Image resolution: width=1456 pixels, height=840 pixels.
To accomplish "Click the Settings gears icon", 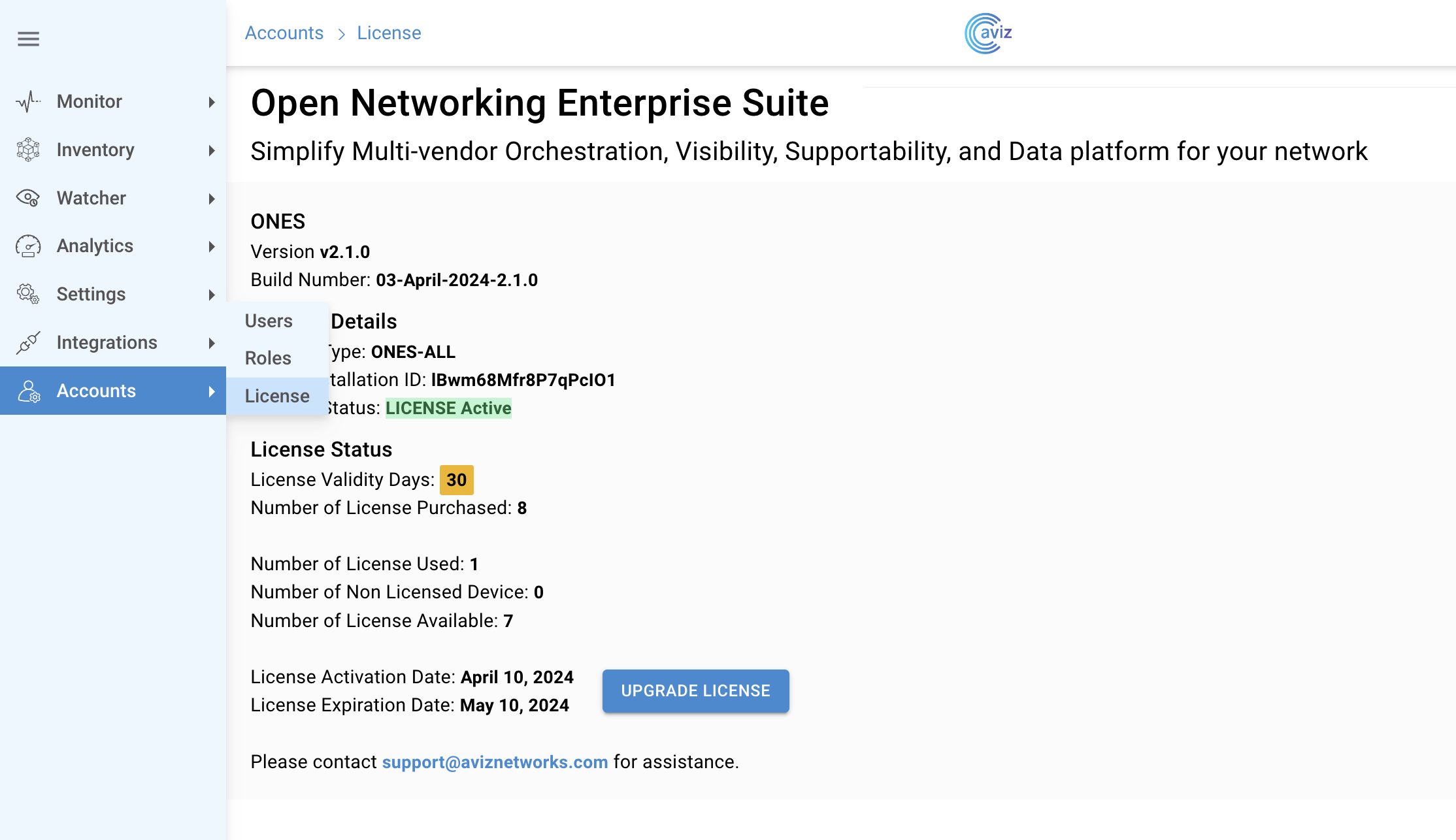I will coord(28,294).
